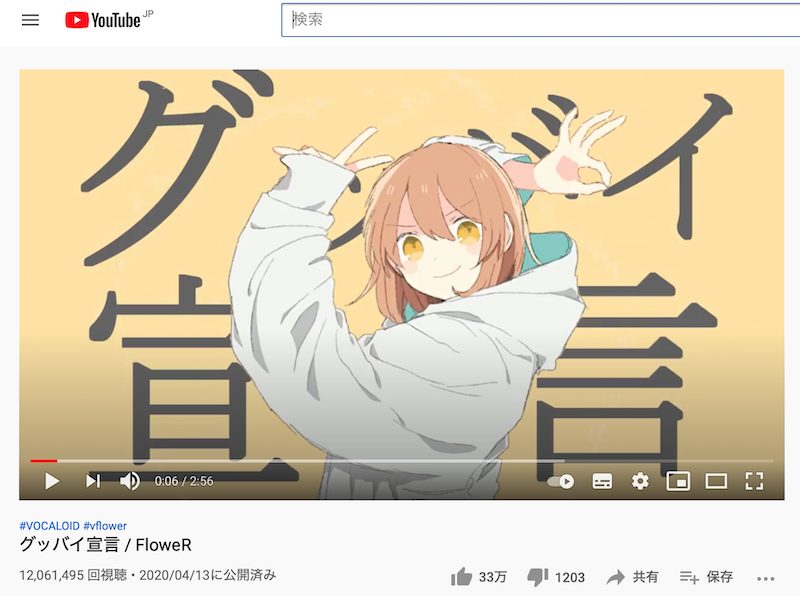Mute the video volume
Viewport: 800px width, 596px height.
(130, 481)
